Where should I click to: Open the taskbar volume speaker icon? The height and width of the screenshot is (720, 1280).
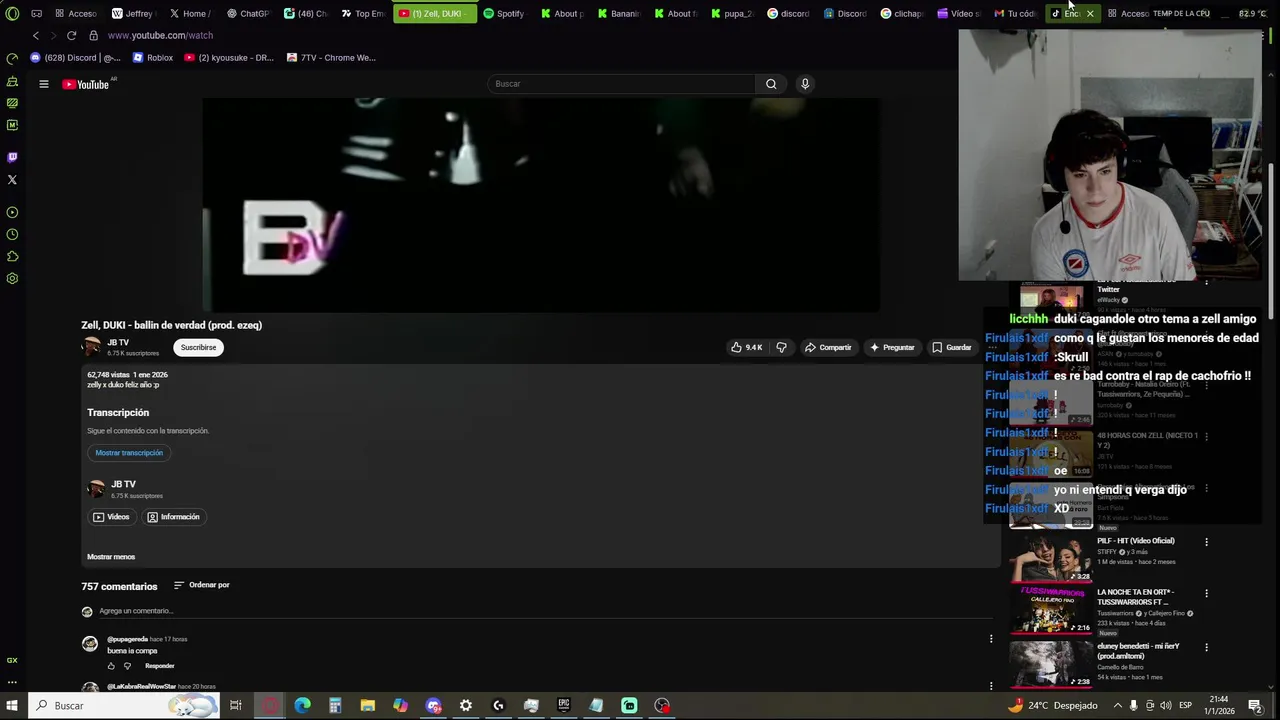(x=1166, y=706)
